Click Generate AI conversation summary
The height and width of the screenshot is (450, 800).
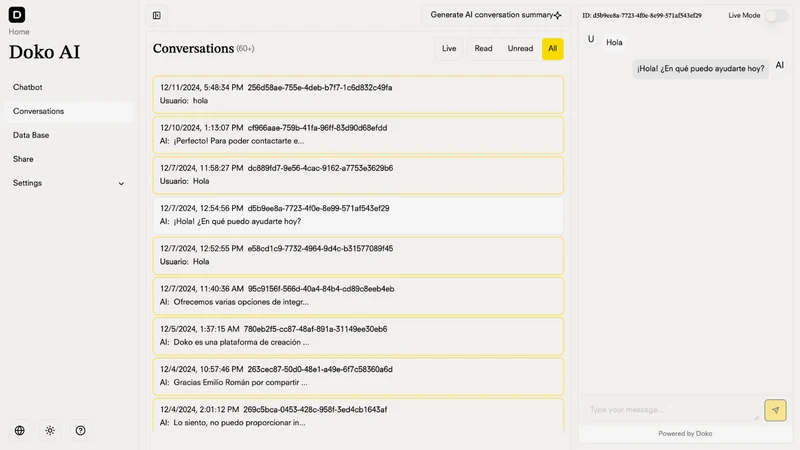496,15
